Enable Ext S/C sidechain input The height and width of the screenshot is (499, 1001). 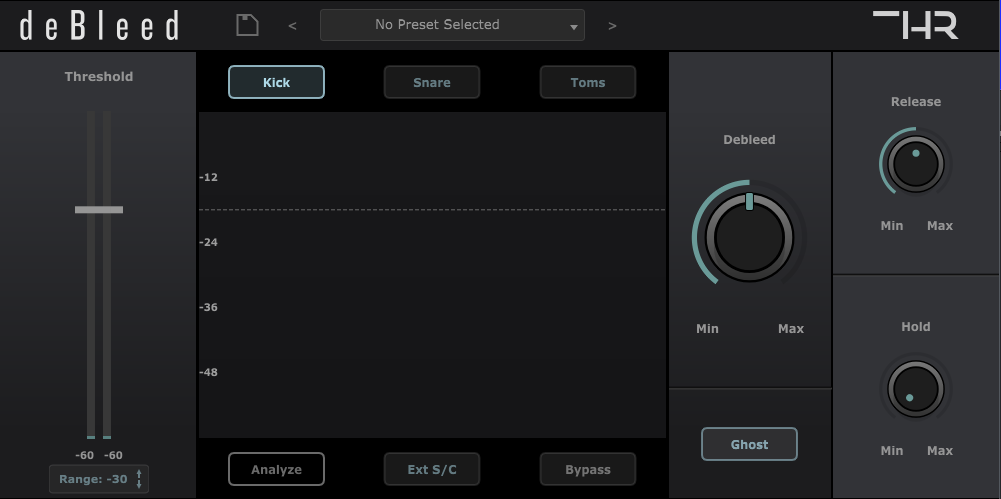pos(432,469)
